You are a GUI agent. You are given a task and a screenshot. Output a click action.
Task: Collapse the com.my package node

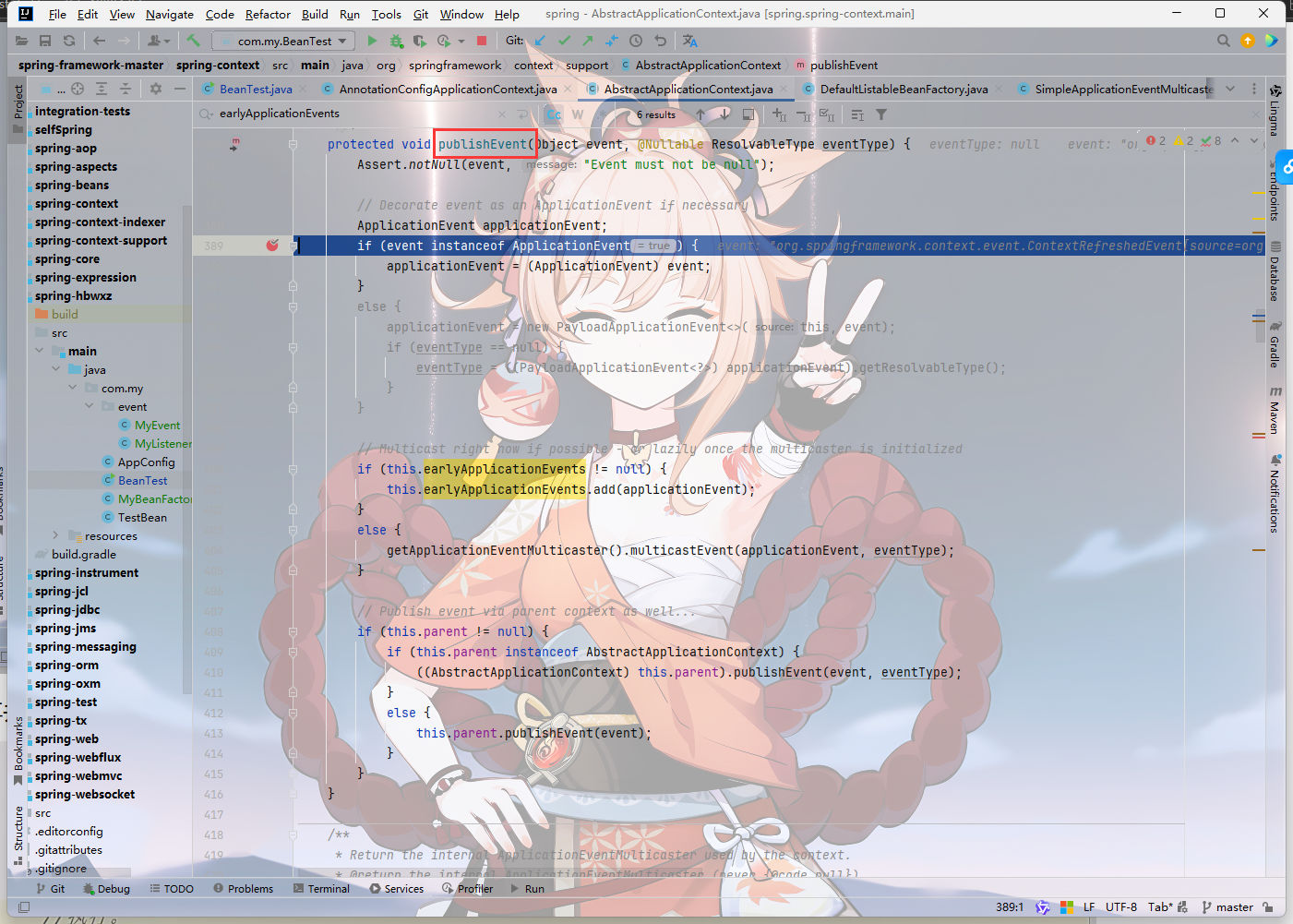[x=73, y=388]
